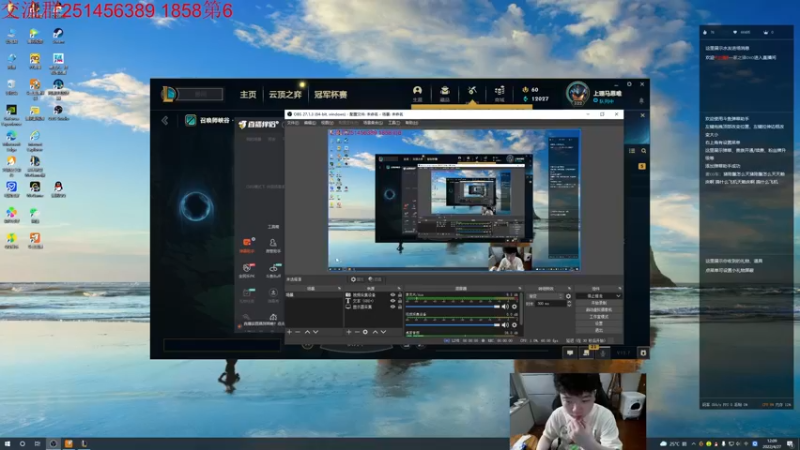Screen dimensions: 800x450
Task: Remove the selected OBS scene
Action: 297,332
